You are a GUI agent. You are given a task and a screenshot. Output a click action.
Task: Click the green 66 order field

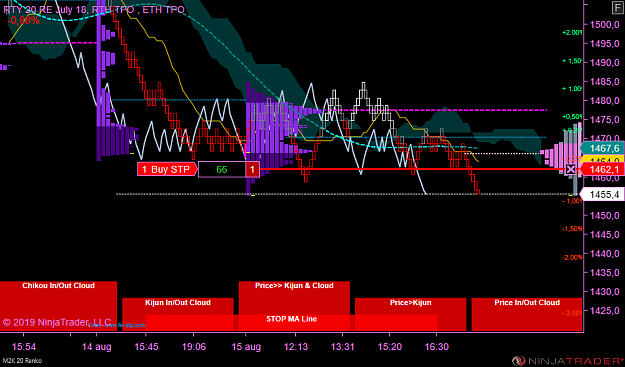222,169
